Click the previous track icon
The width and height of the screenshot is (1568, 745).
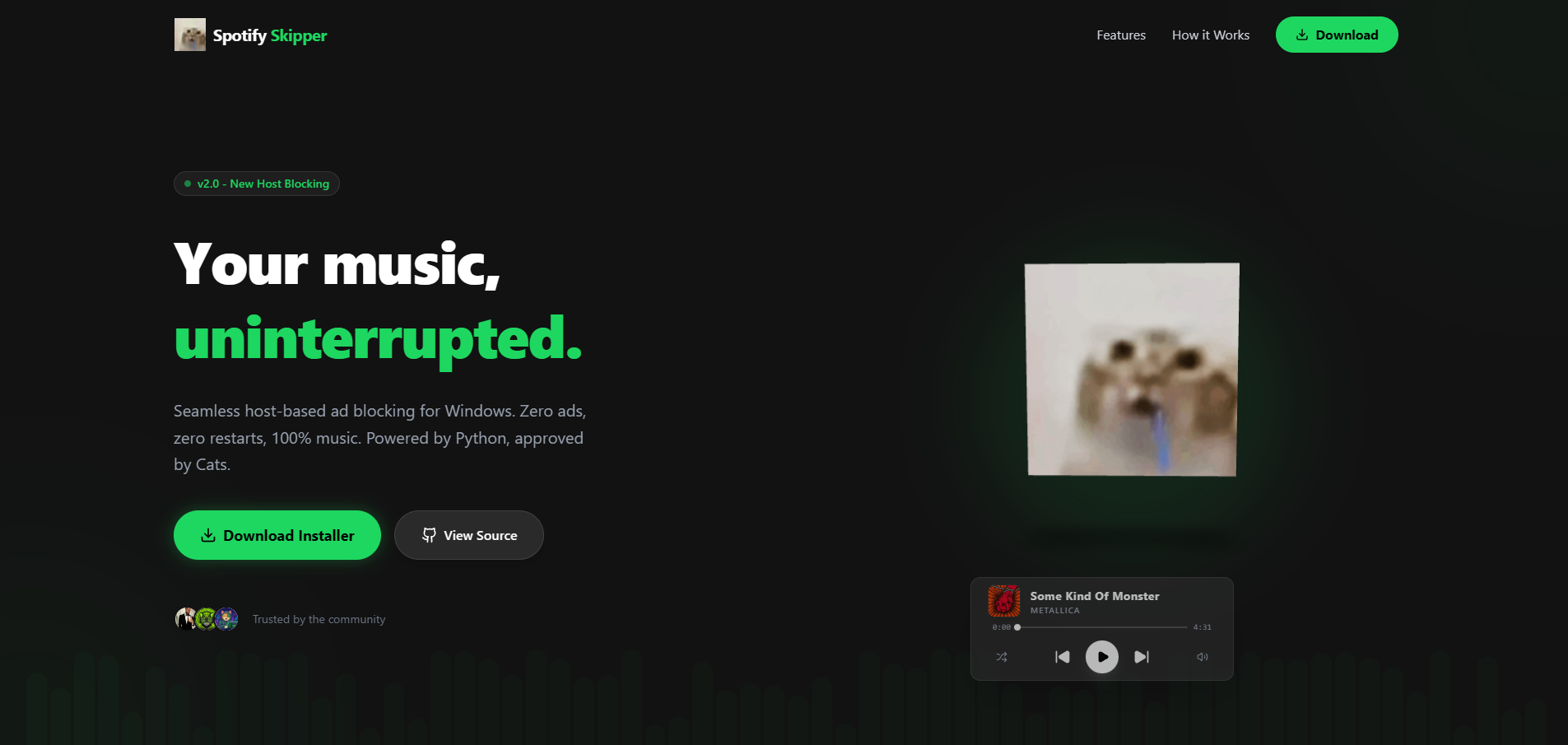[x=1063, y=656]
